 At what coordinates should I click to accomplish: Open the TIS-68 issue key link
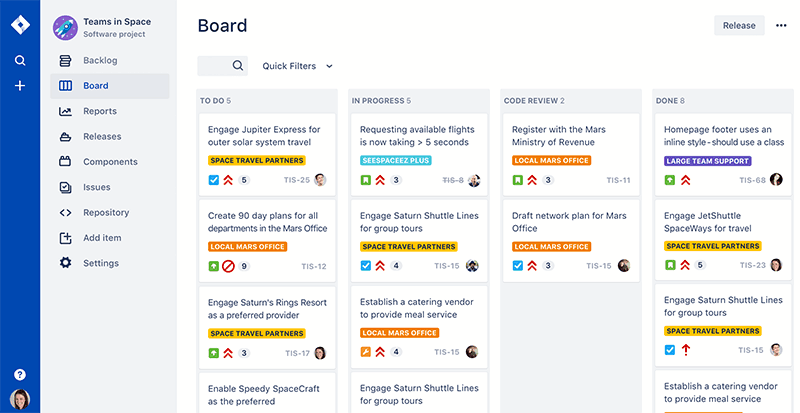point(751,181)
